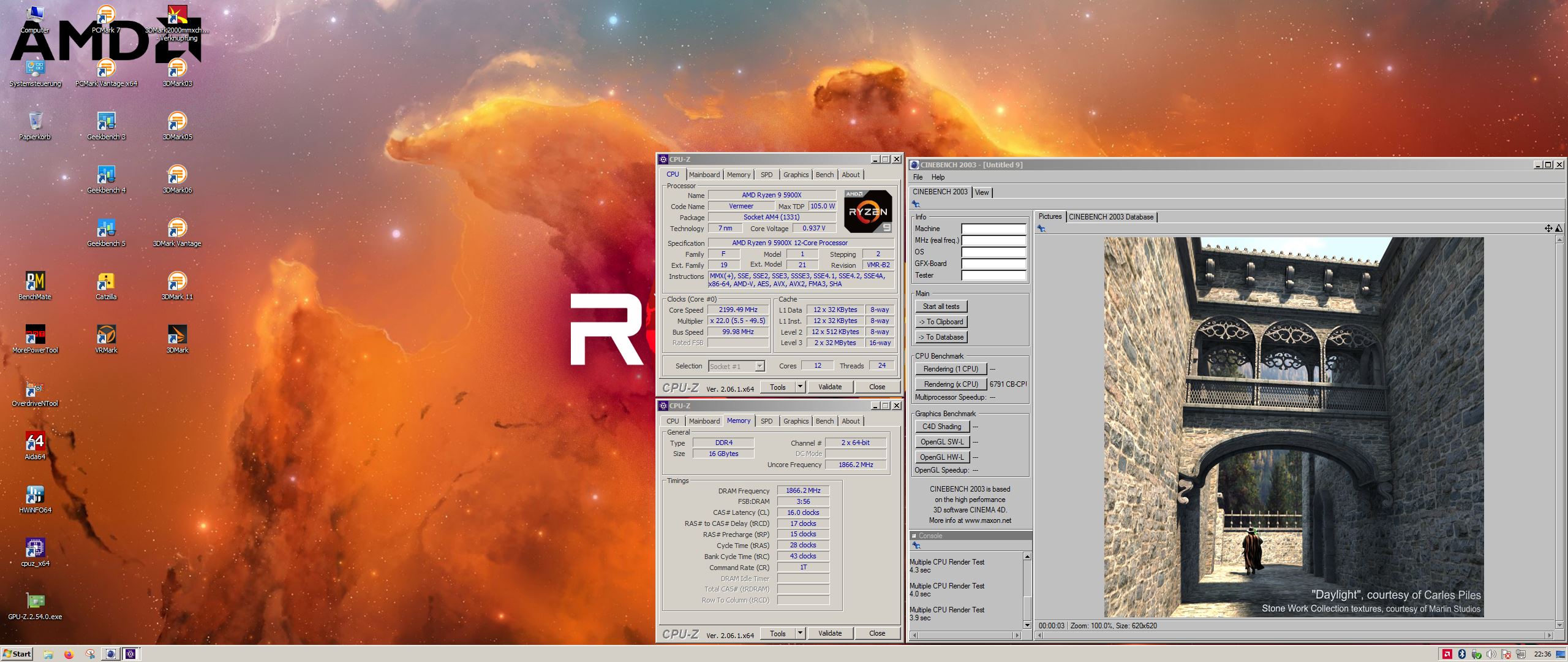This screenshot has width=1568, height=662.
Task: Open Graphics tab in lower CPU-Z window
Action: (796, 421)
